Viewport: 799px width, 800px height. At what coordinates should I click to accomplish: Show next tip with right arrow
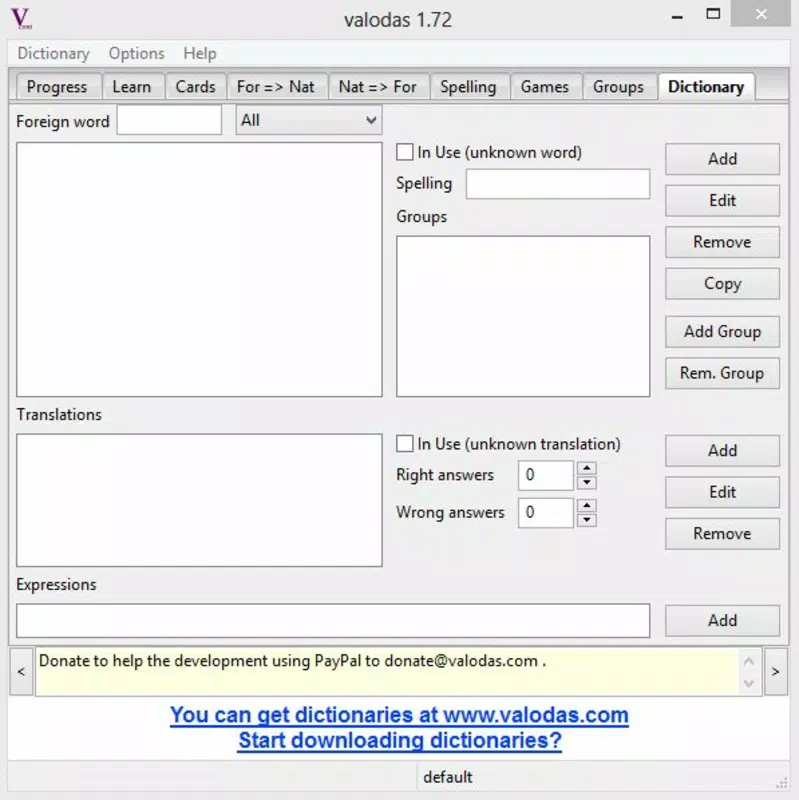pyautogui.click(x=776, y=671)
